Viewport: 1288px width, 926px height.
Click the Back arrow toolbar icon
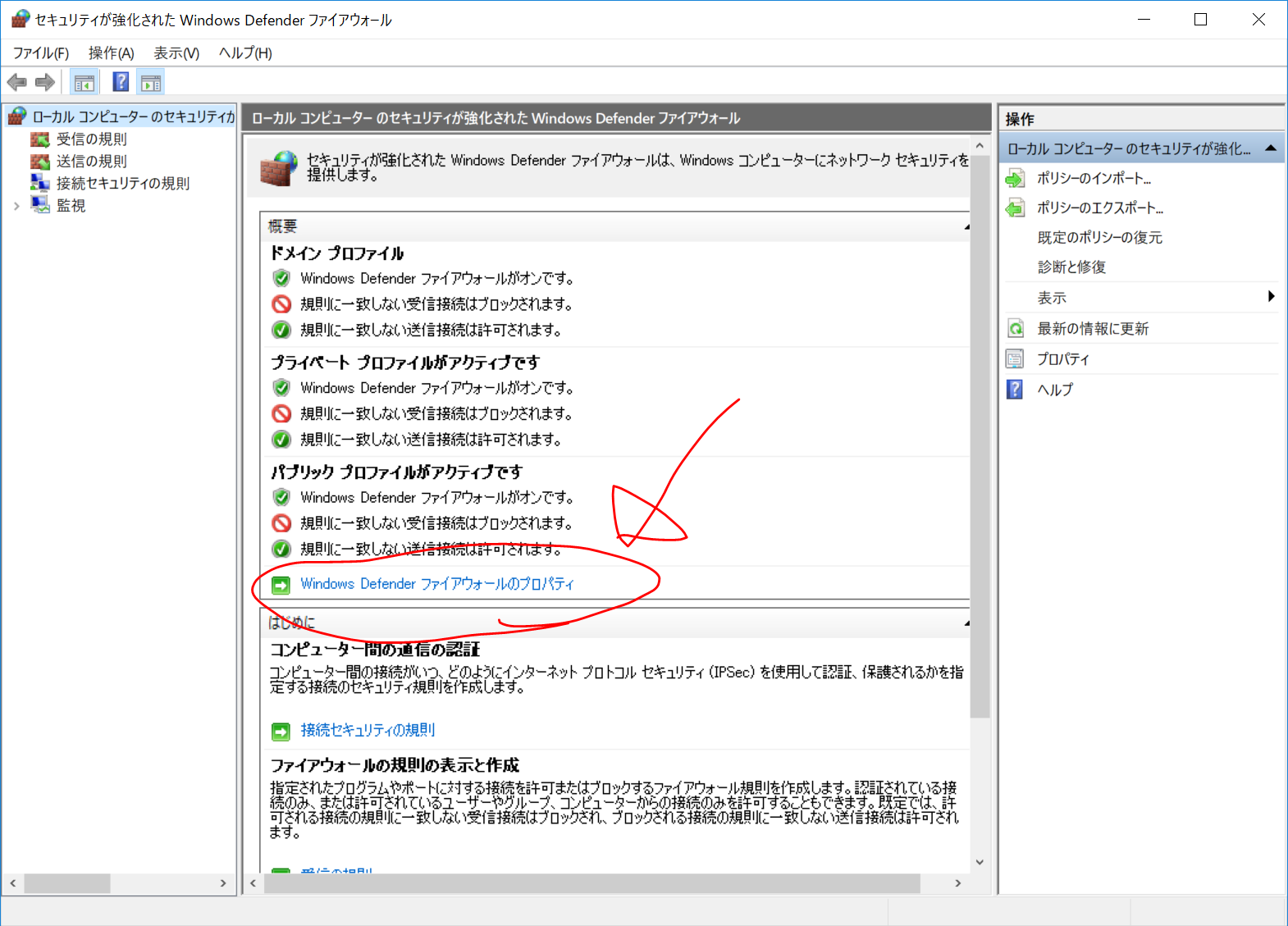pos(17,82)
